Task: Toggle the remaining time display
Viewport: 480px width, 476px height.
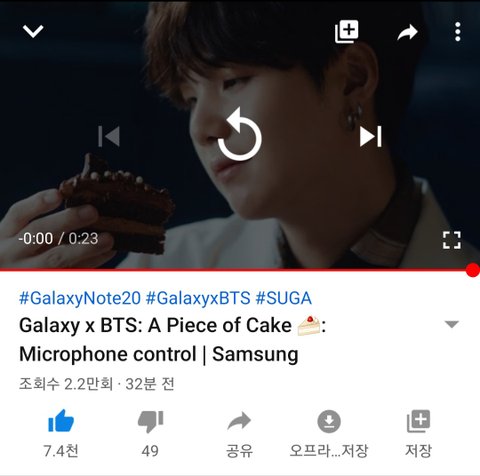Action: (x=58, y=239)
